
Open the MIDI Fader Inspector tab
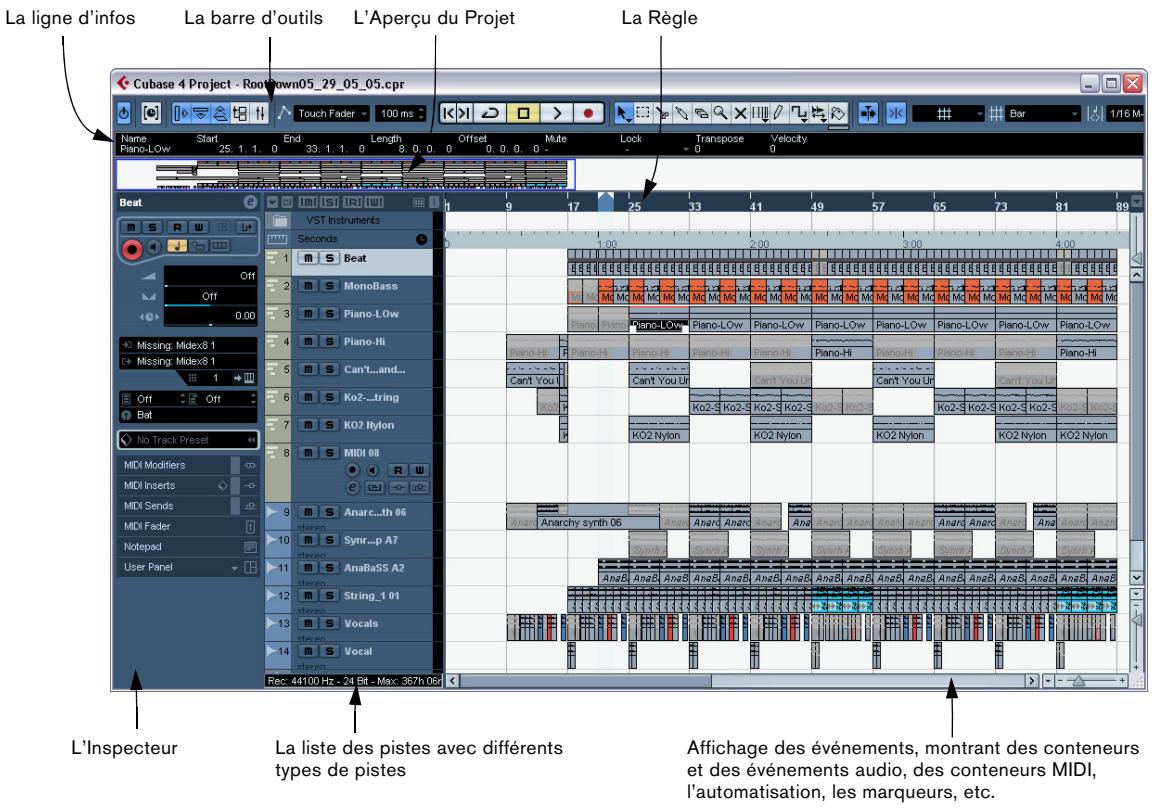(188, 526)
